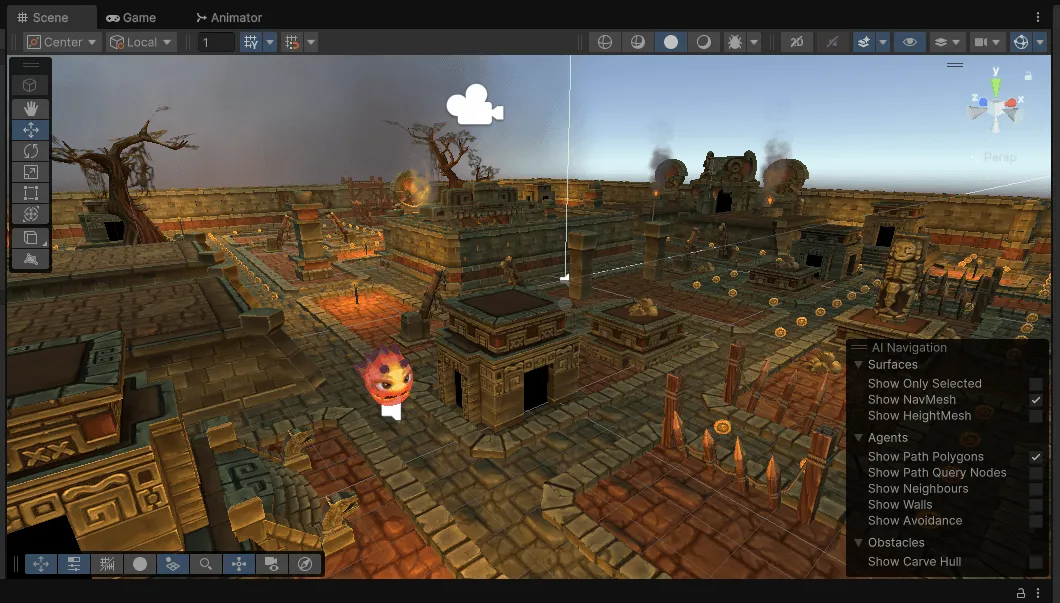This screenshot has width=1060, height=603.
Task: Select the Rect transform tool
Action: click(30, 193)
